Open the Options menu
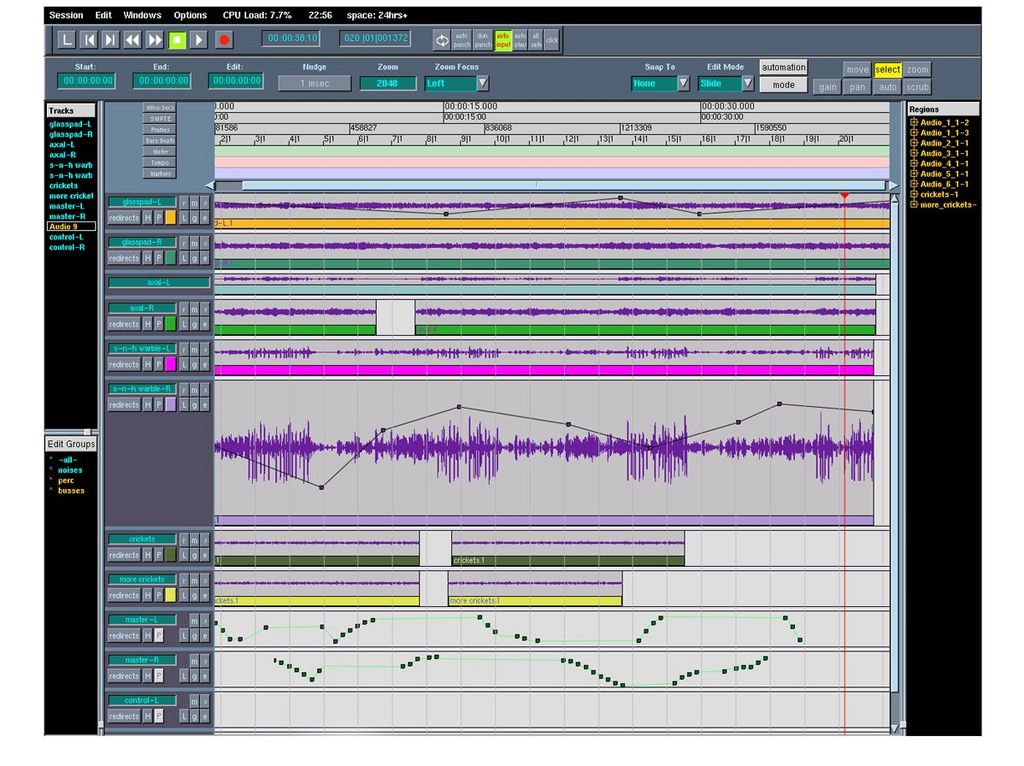 (x=190, y=15)
